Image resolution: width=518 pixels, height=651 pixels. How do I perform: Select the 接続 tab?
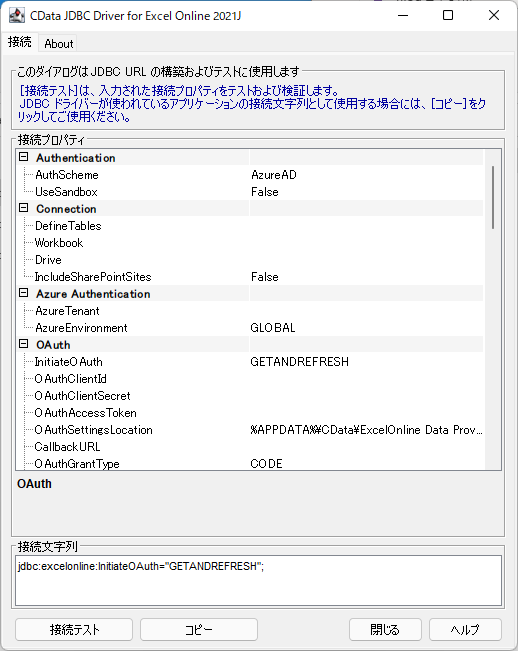click(x=20, y=42)
